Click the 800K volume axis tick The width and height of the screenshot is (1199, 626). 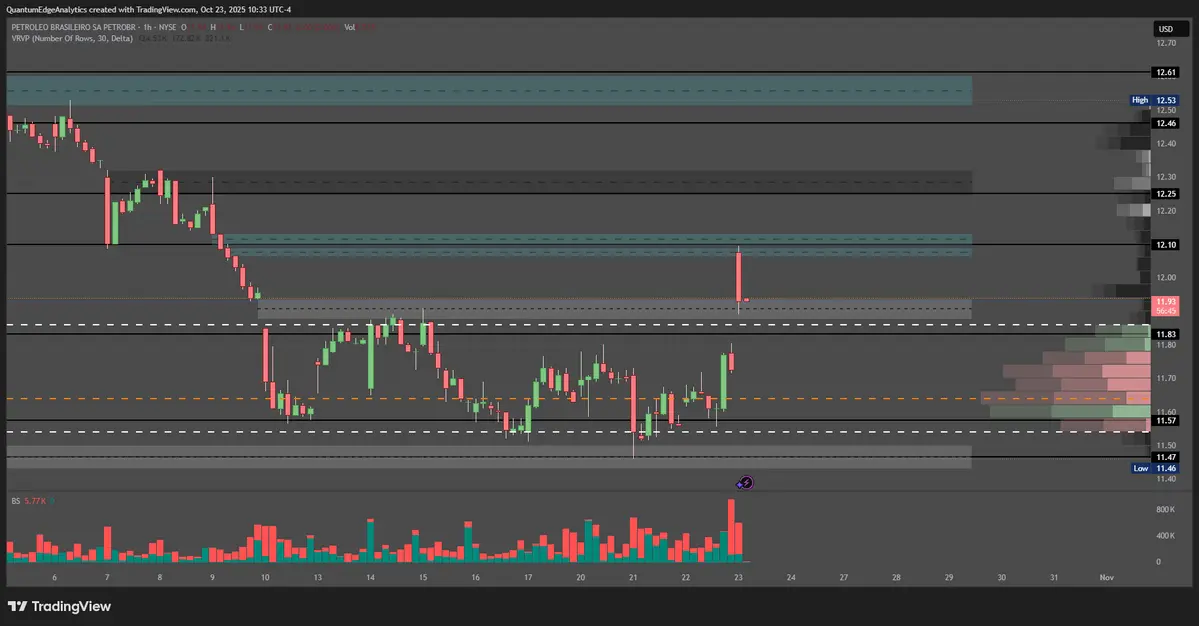point(1165,510)
